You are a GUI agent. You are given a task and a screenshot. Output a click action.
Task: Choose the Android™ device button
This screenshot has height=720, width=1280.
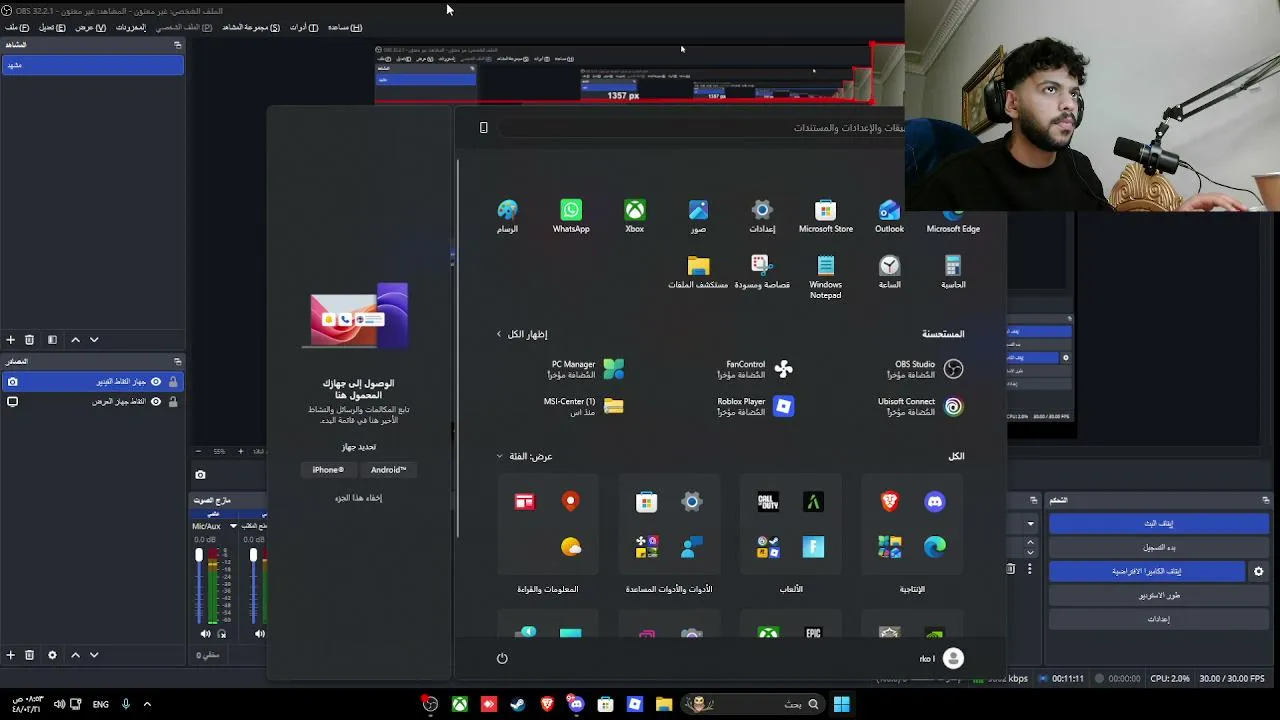388,470
